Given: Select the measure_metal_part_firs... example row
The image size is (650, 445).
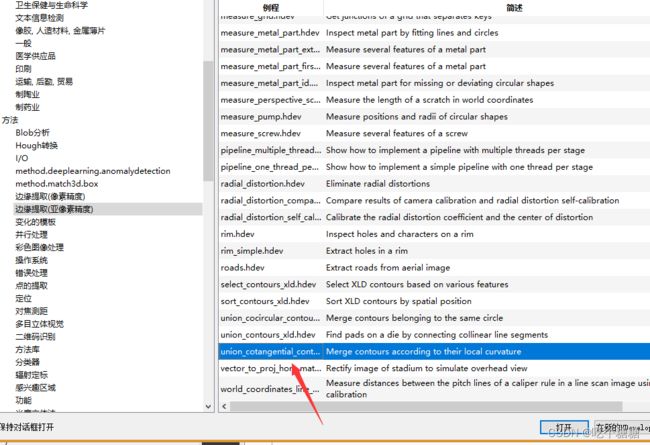Looking at the screenshot, I should coord(434,66).
